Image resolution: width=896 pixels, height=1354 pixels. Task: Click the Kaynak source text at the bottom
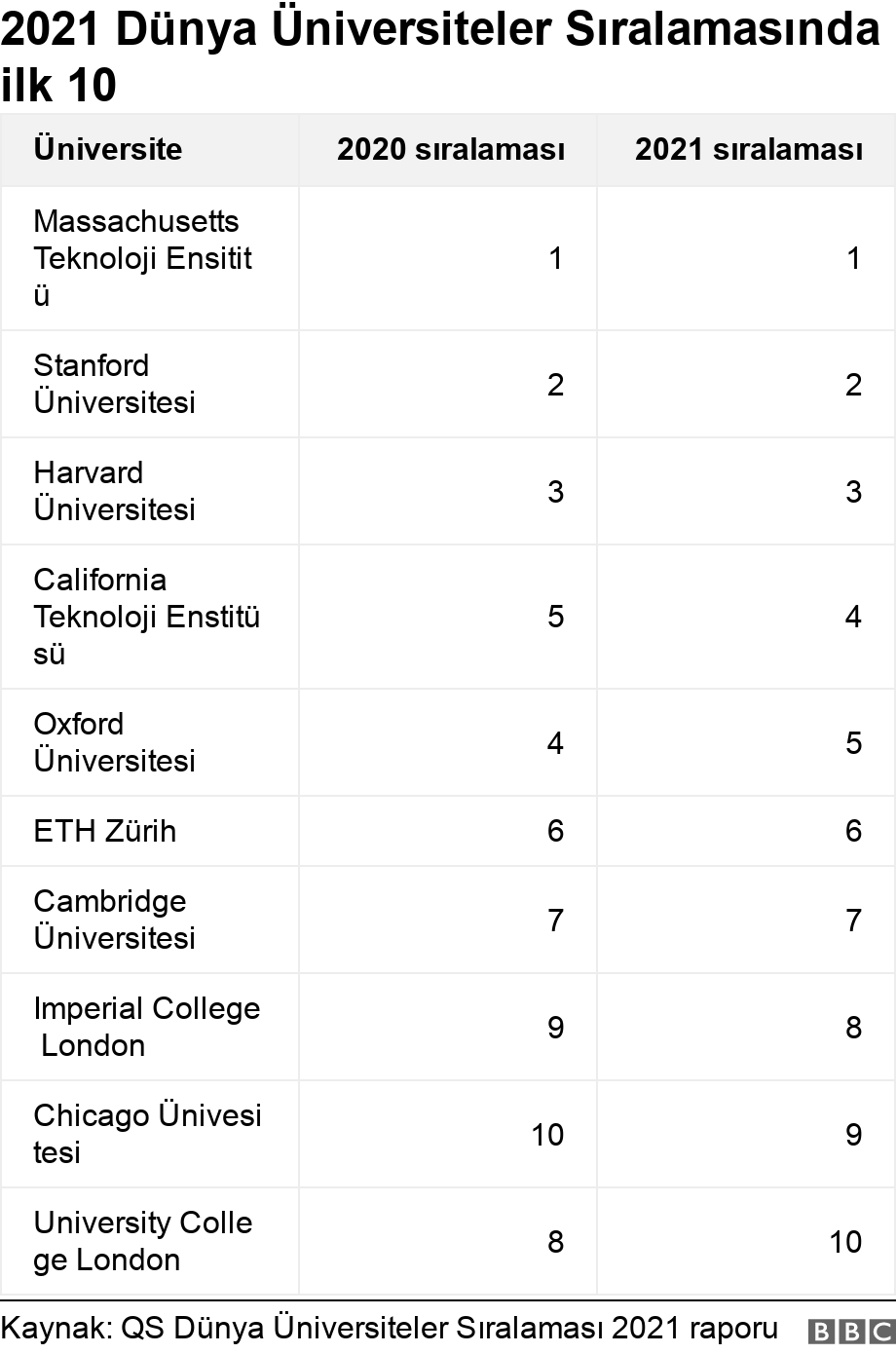pos(390,1328)
